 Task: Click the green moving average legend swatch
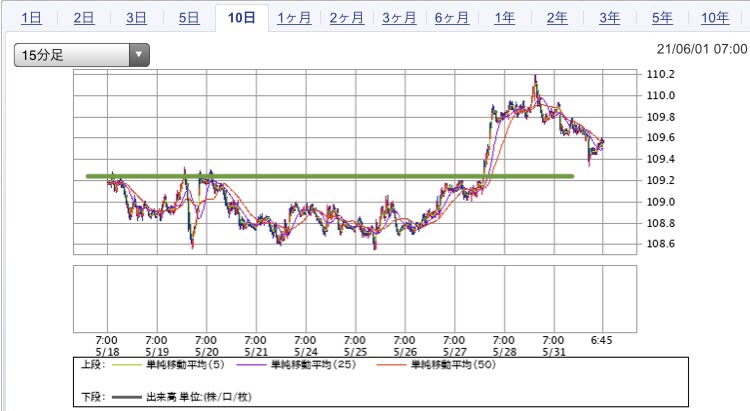126,366
